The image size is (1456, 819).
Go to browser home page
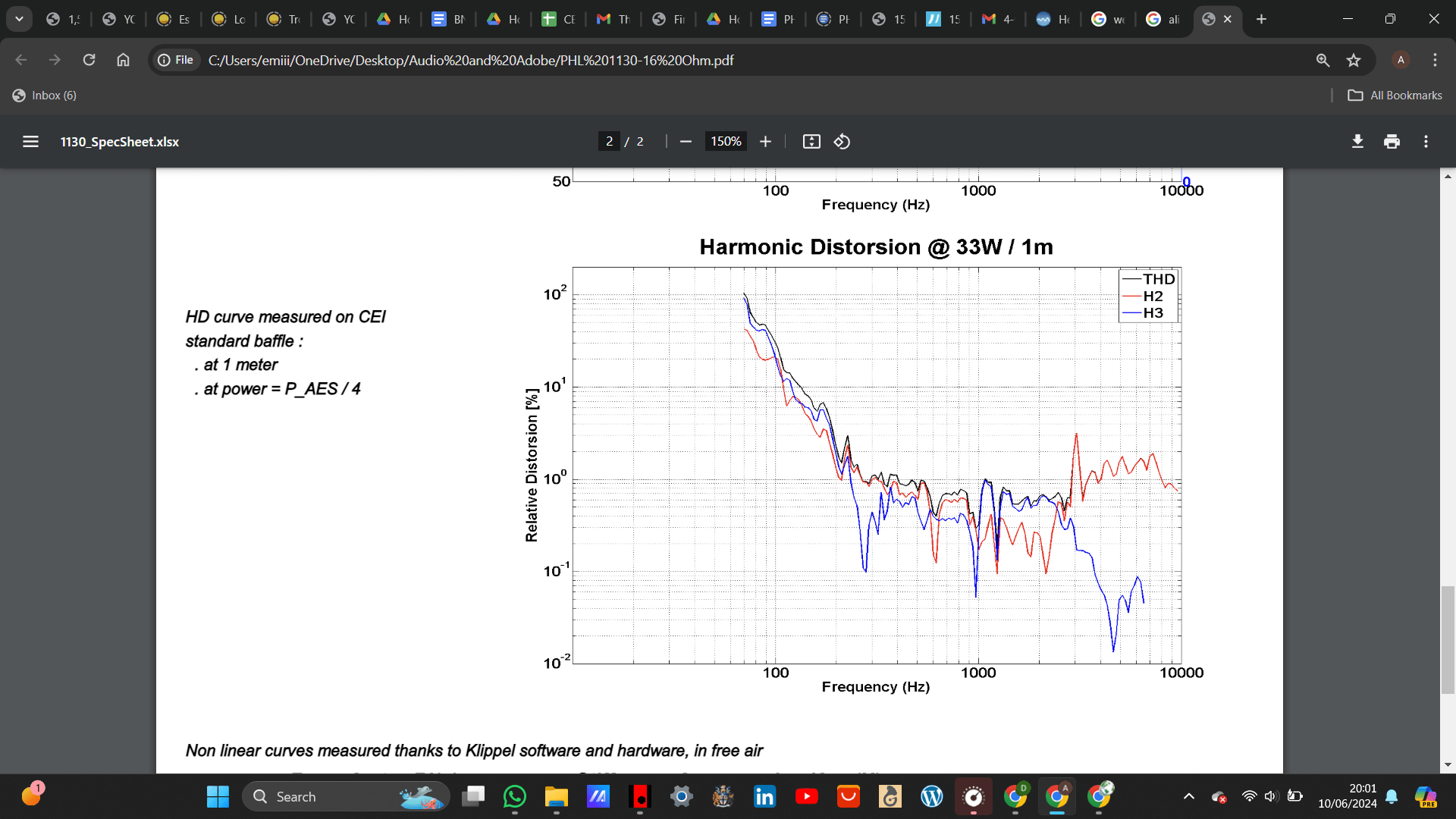coord(123,60)
